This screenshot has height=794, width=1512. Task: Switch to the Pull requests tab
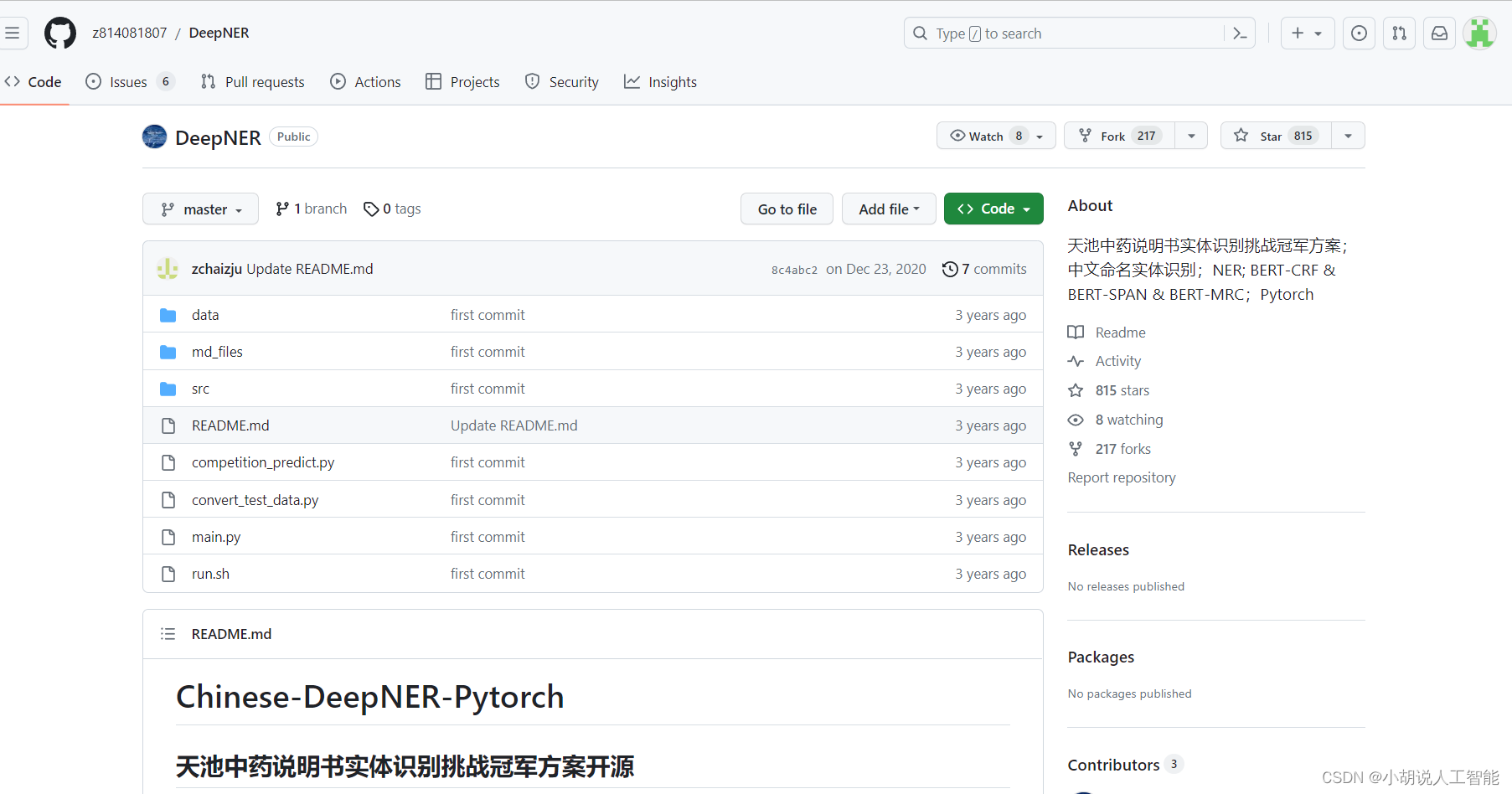[x=252, y=82]
